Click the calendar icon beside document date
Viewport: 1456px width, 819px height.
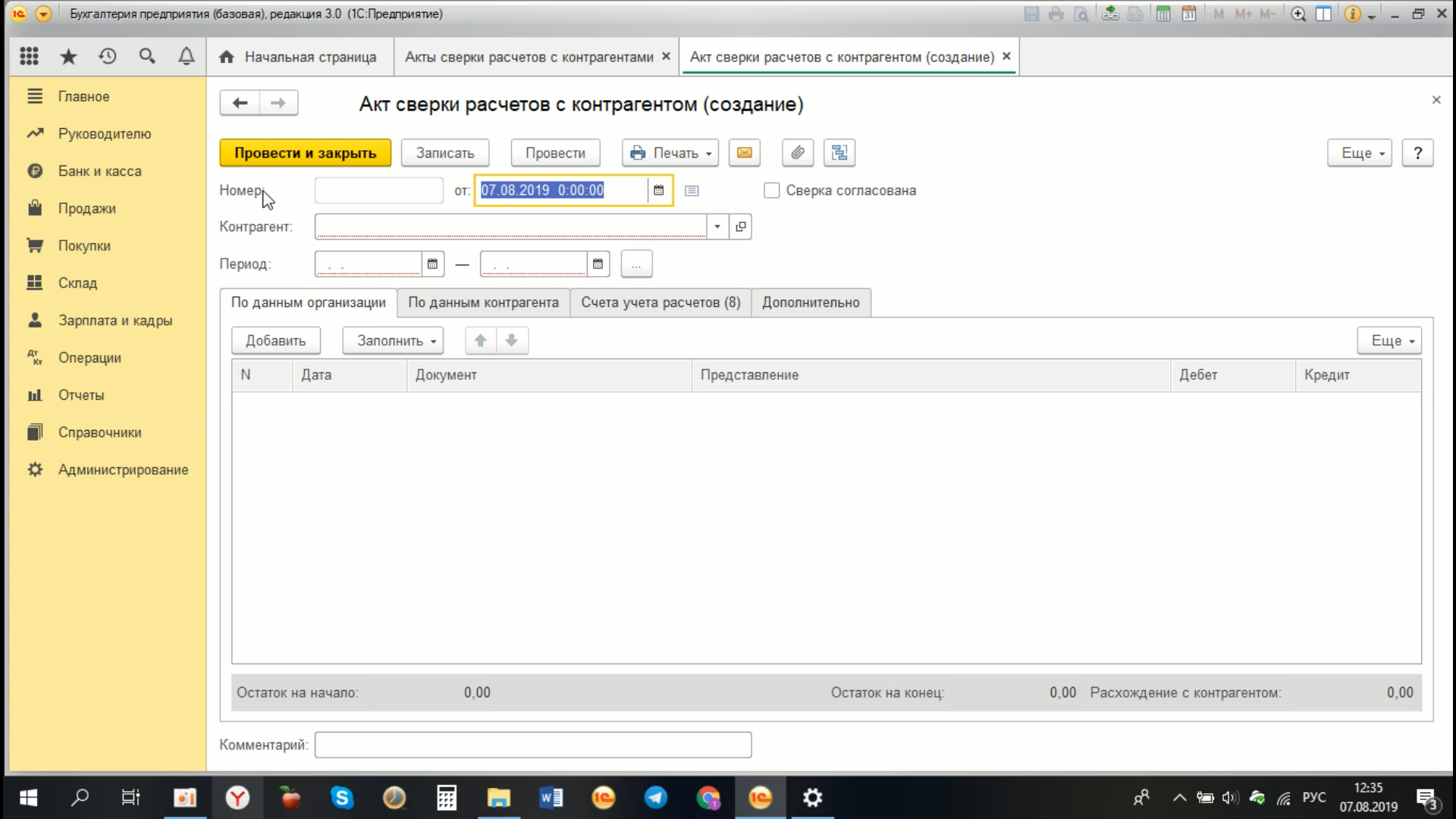[x=658, y=190]
